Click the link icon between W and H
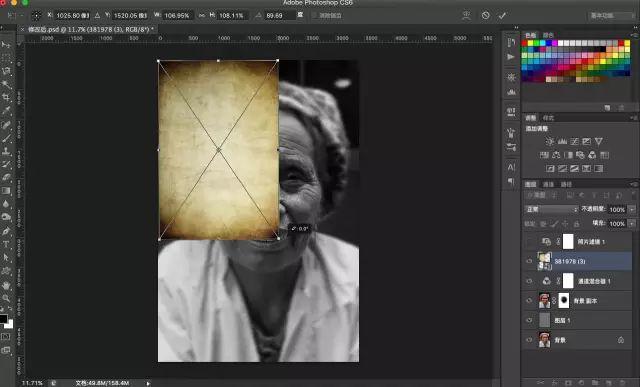 pos(202,16)
